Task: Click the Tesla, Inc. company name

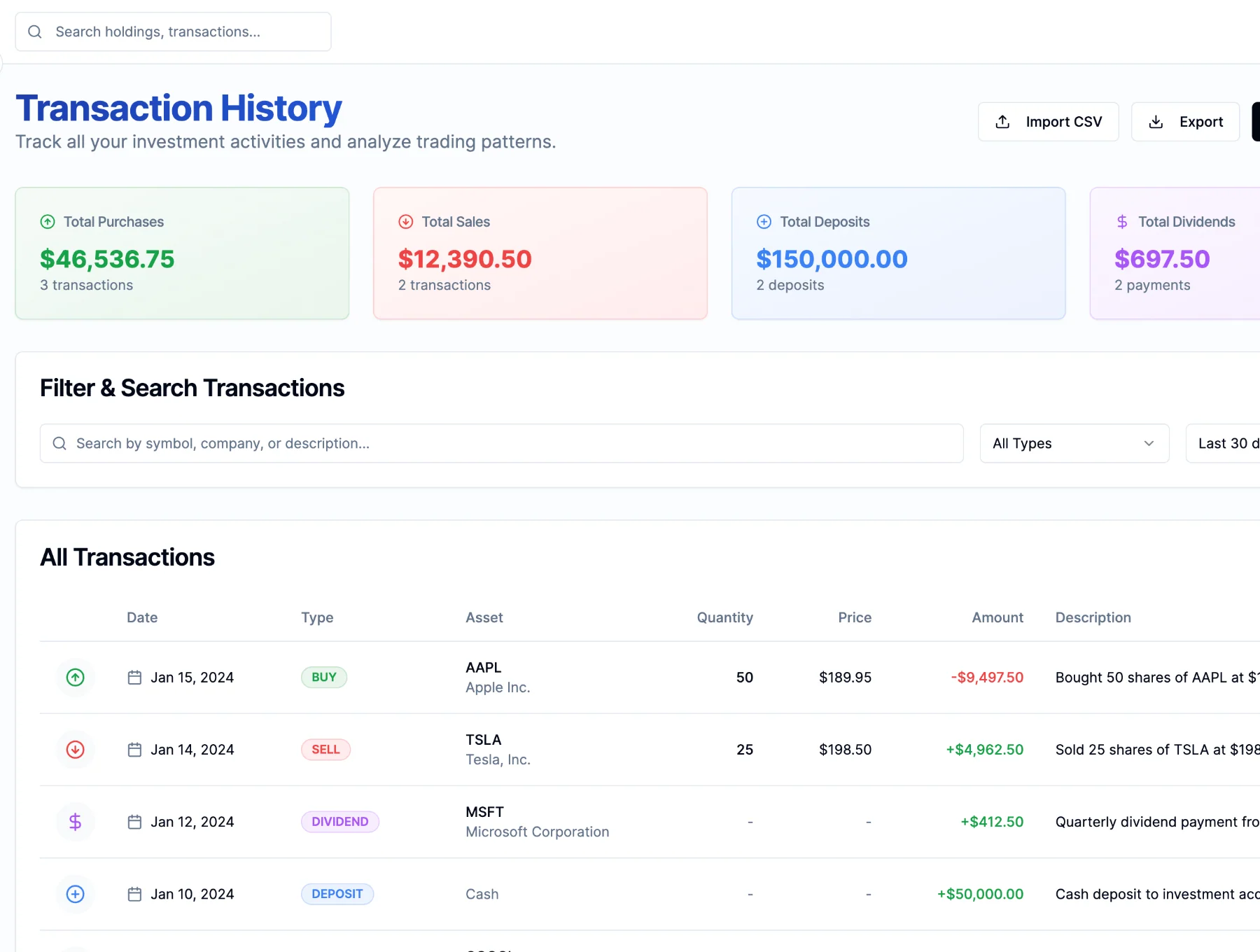Action: click(498, 759)
